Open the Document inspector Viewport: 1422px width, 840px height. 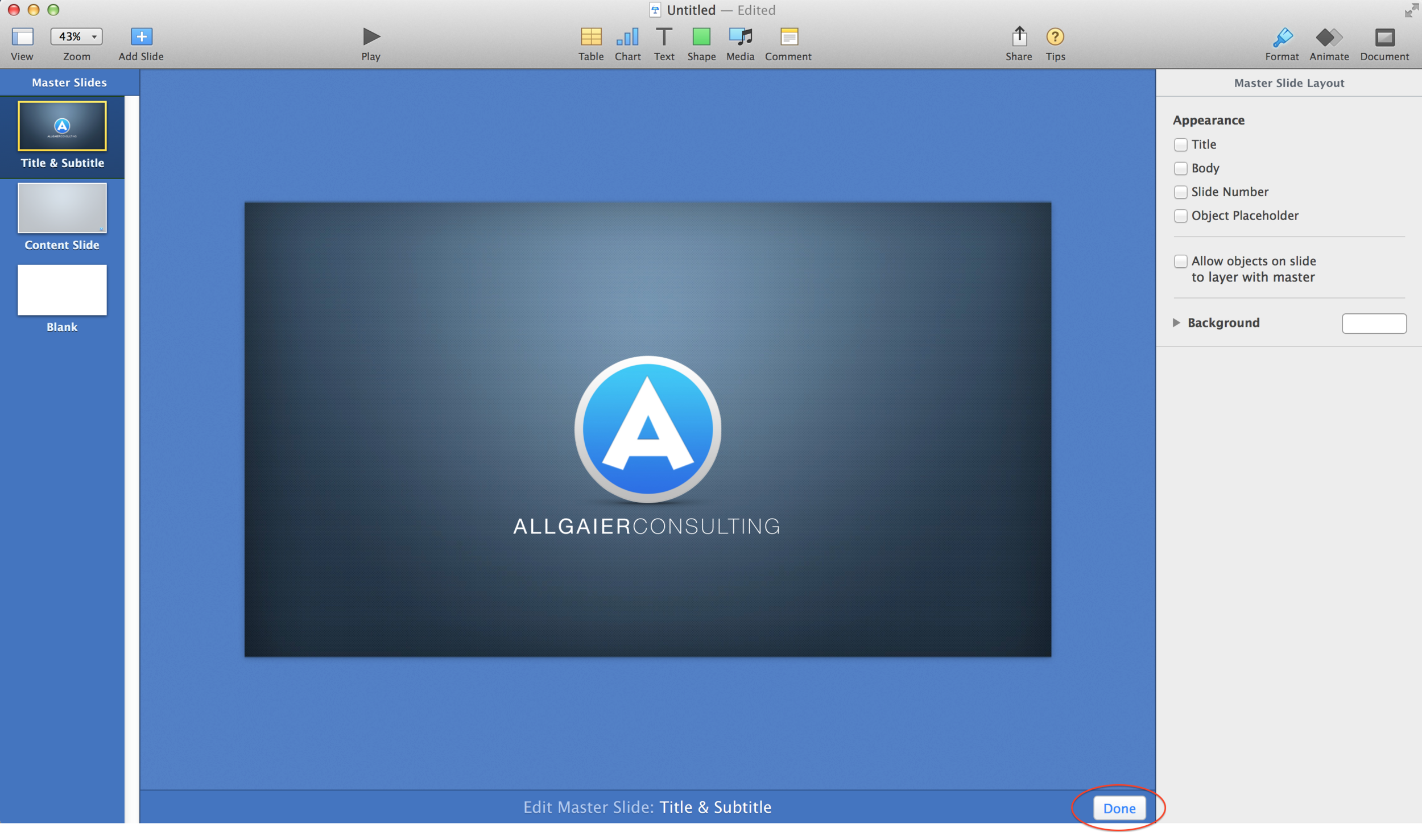pos(1384,37)
